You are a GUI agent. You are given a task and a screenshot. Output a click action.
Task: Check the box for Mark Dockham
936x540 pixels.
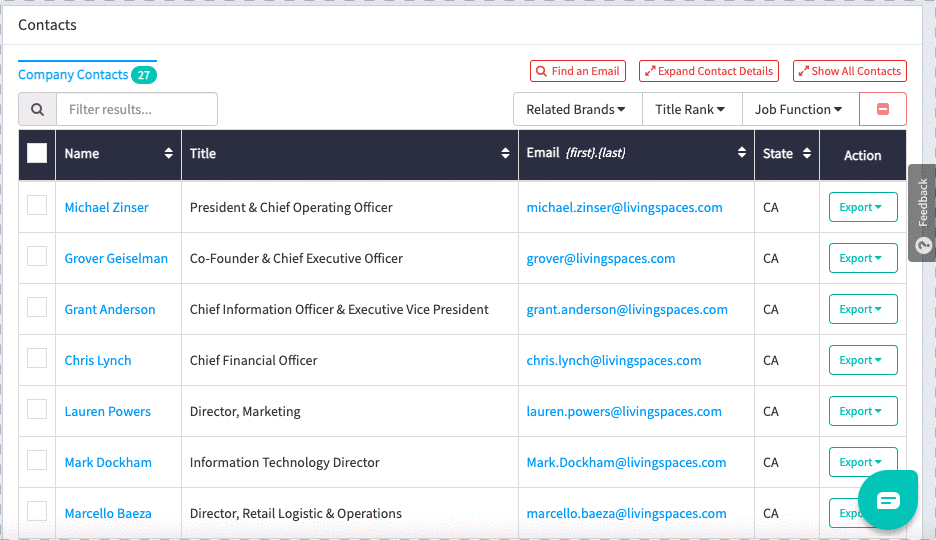tap(37, 461)
